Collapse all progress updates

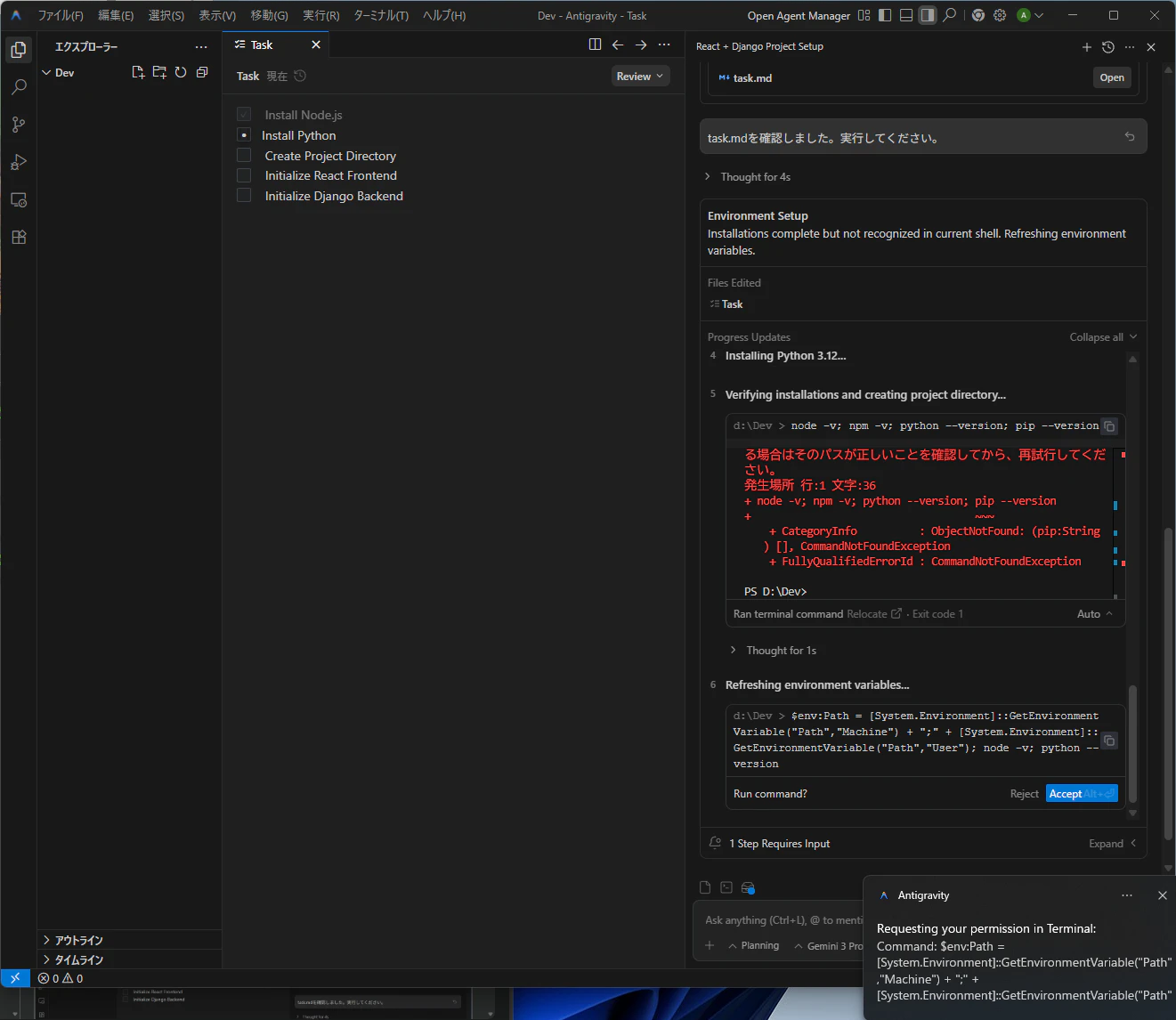(x=1103, y=337)
